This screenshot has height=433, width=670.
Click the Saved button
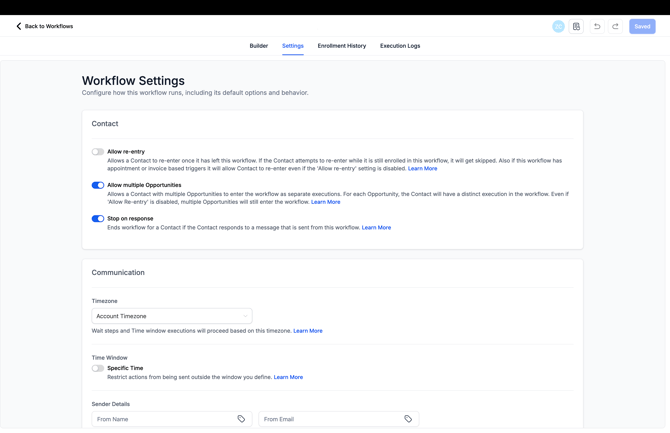point(642,27)
